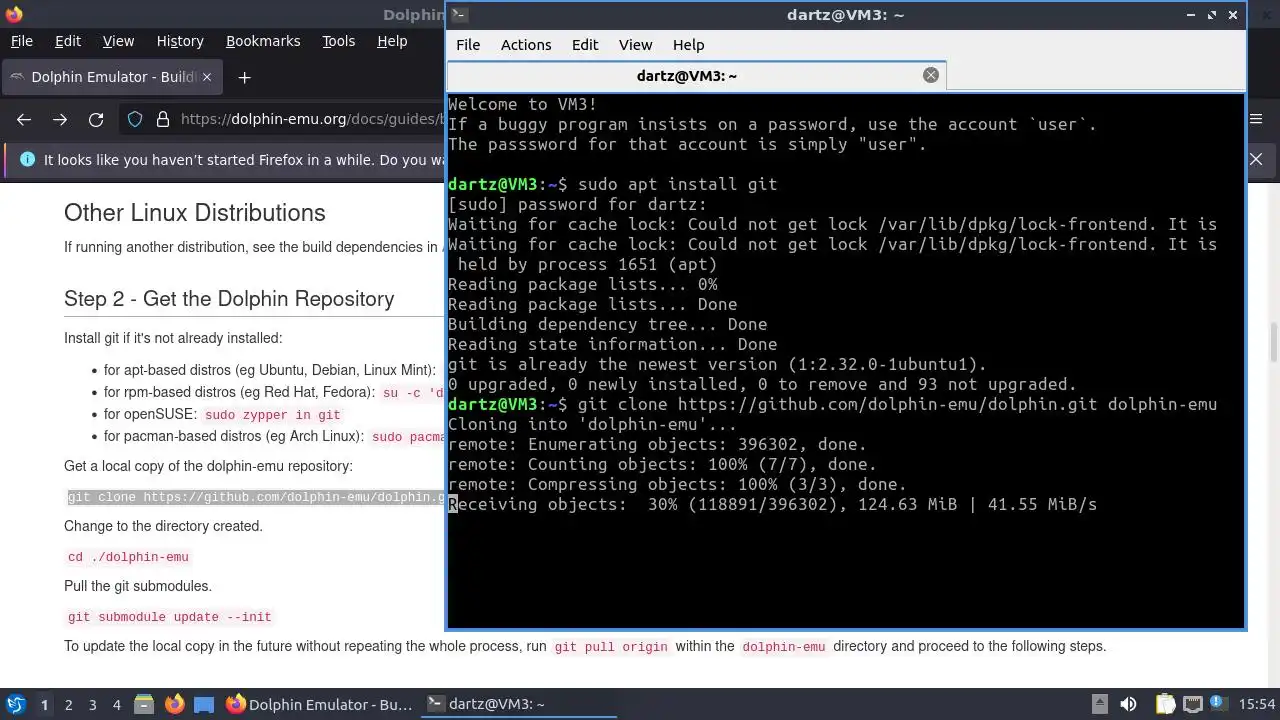The height and width of the screenshot is (720, 1280).
Task: Open Firefox View menu
Action: tap(118, 41)
